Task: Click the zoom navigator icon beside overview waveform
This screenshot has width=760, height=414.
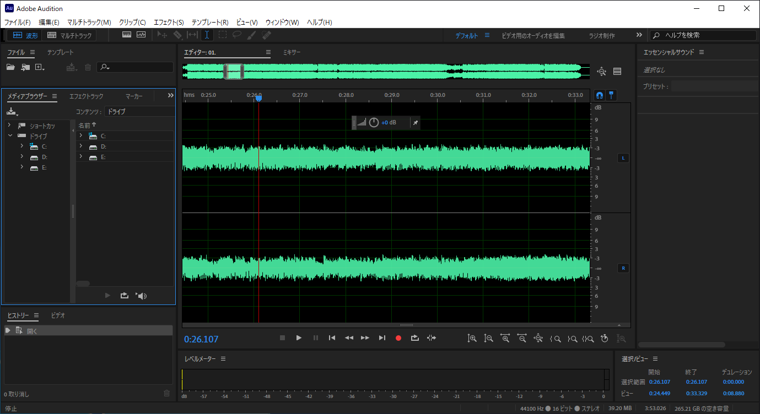Action: pyautogui.click(x=602, y=72)
